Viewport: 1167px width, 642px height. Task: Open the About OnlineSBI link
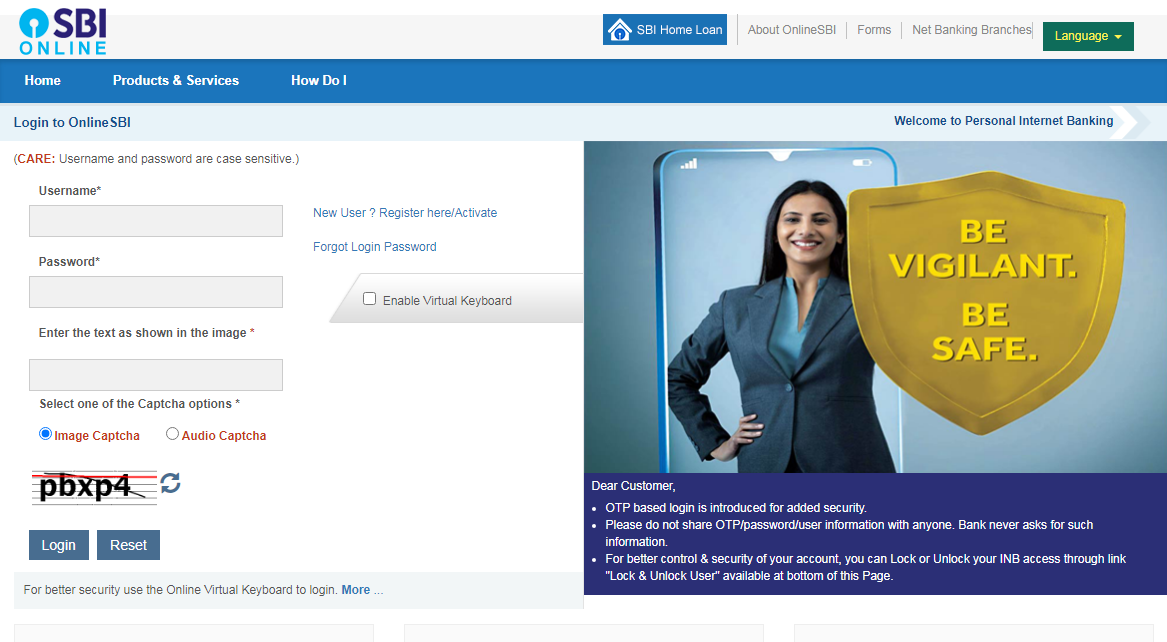(792, 30)
